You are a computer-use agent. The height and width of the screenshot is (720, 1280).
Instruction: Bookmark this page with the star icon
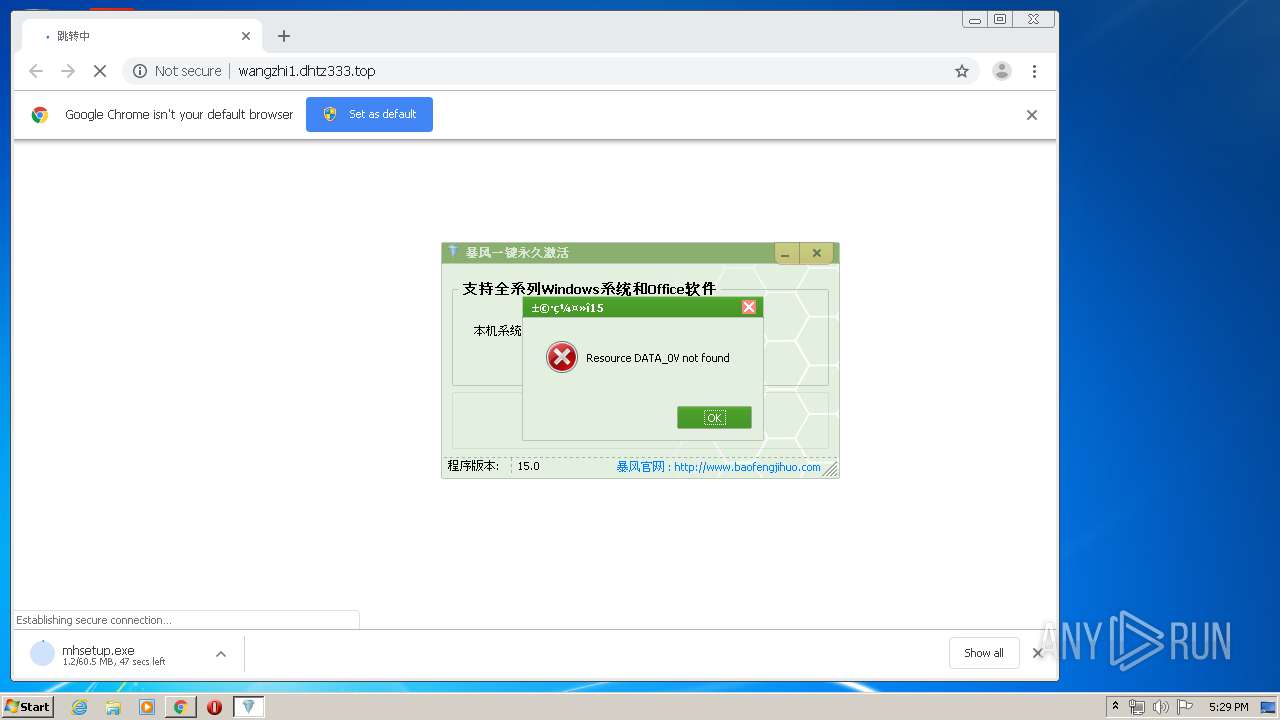pos(962,71)
